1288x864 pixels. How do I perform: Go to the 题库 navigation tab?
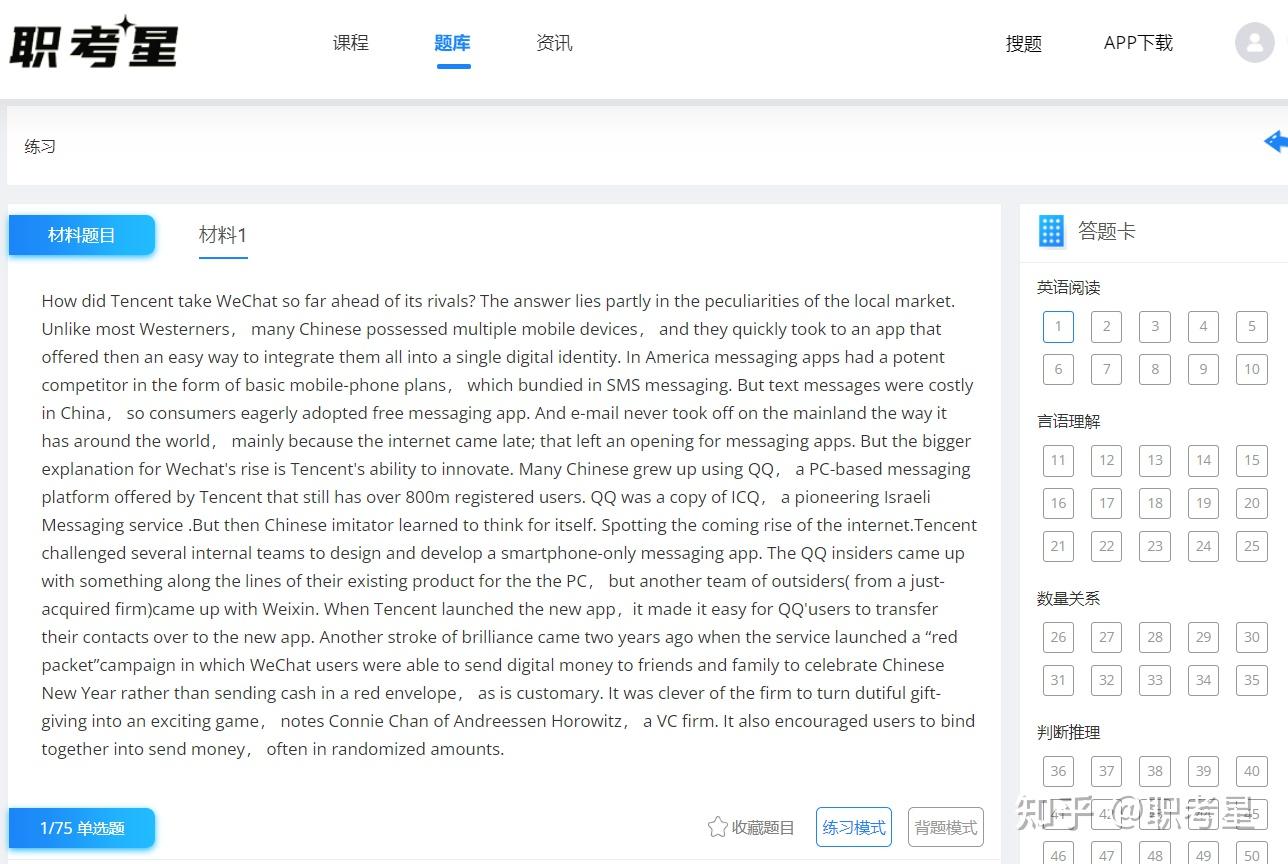[x=453, y=43]
